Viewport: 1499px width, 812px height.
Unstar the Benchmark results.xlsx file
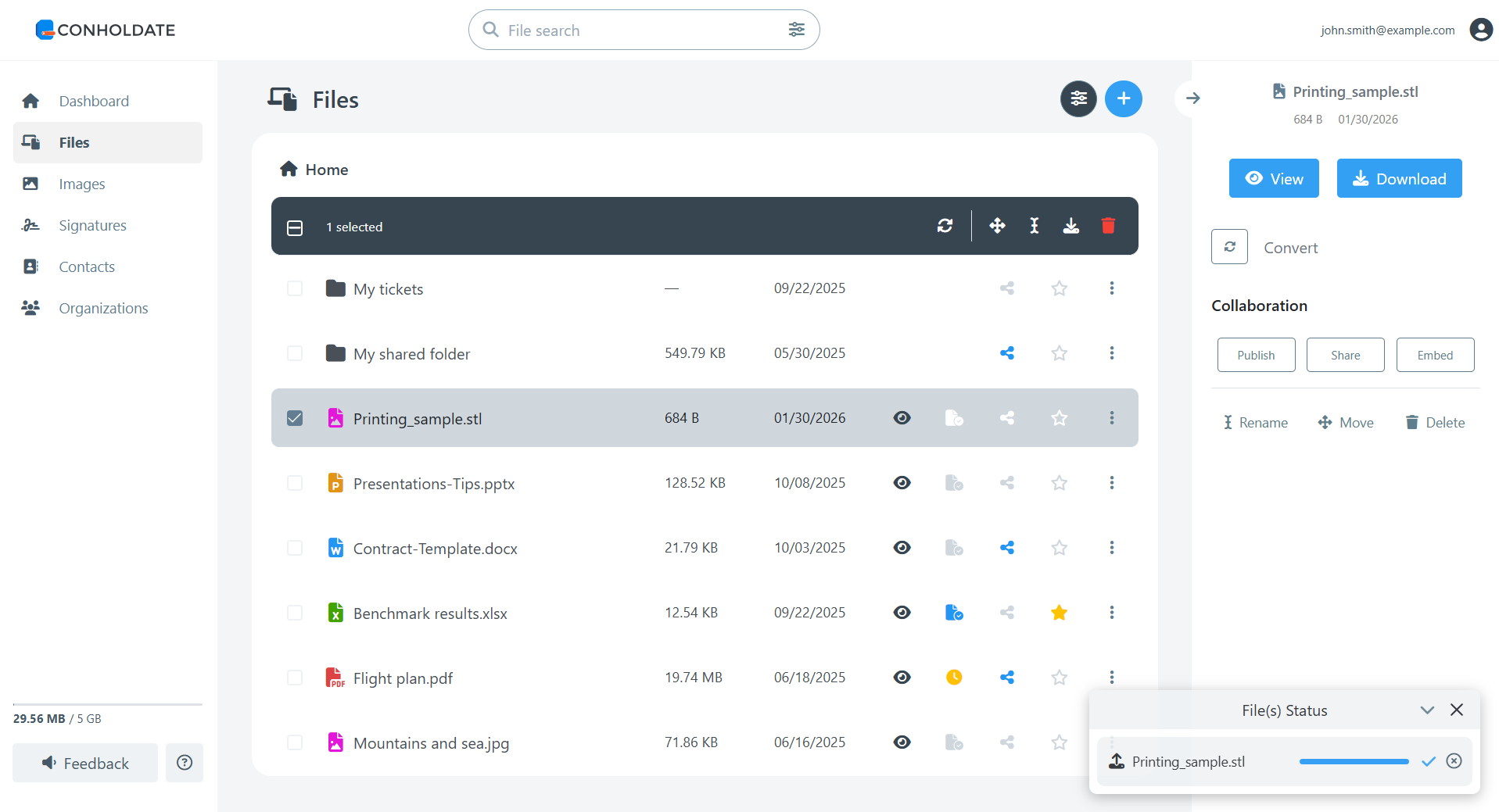coord(1059,612)
